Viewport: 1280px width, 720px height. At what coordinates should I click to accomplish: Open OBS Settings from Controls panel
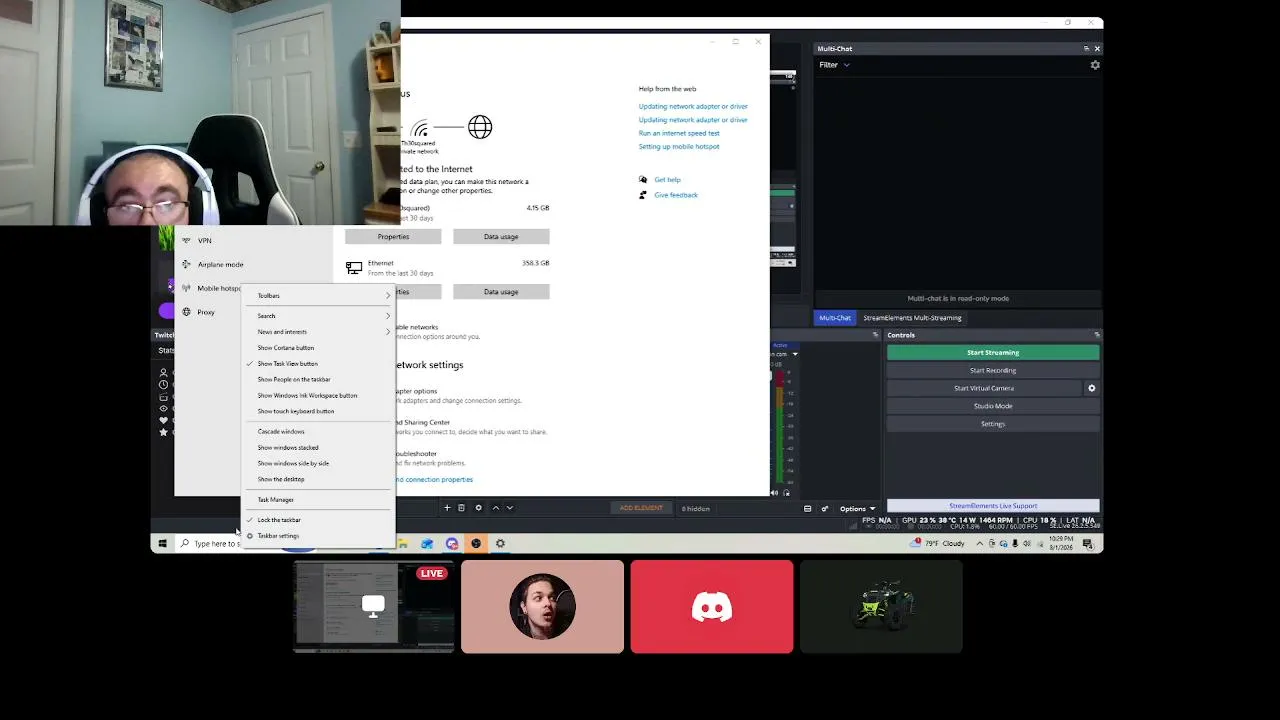pyautogui.click(x=993, y=424)
